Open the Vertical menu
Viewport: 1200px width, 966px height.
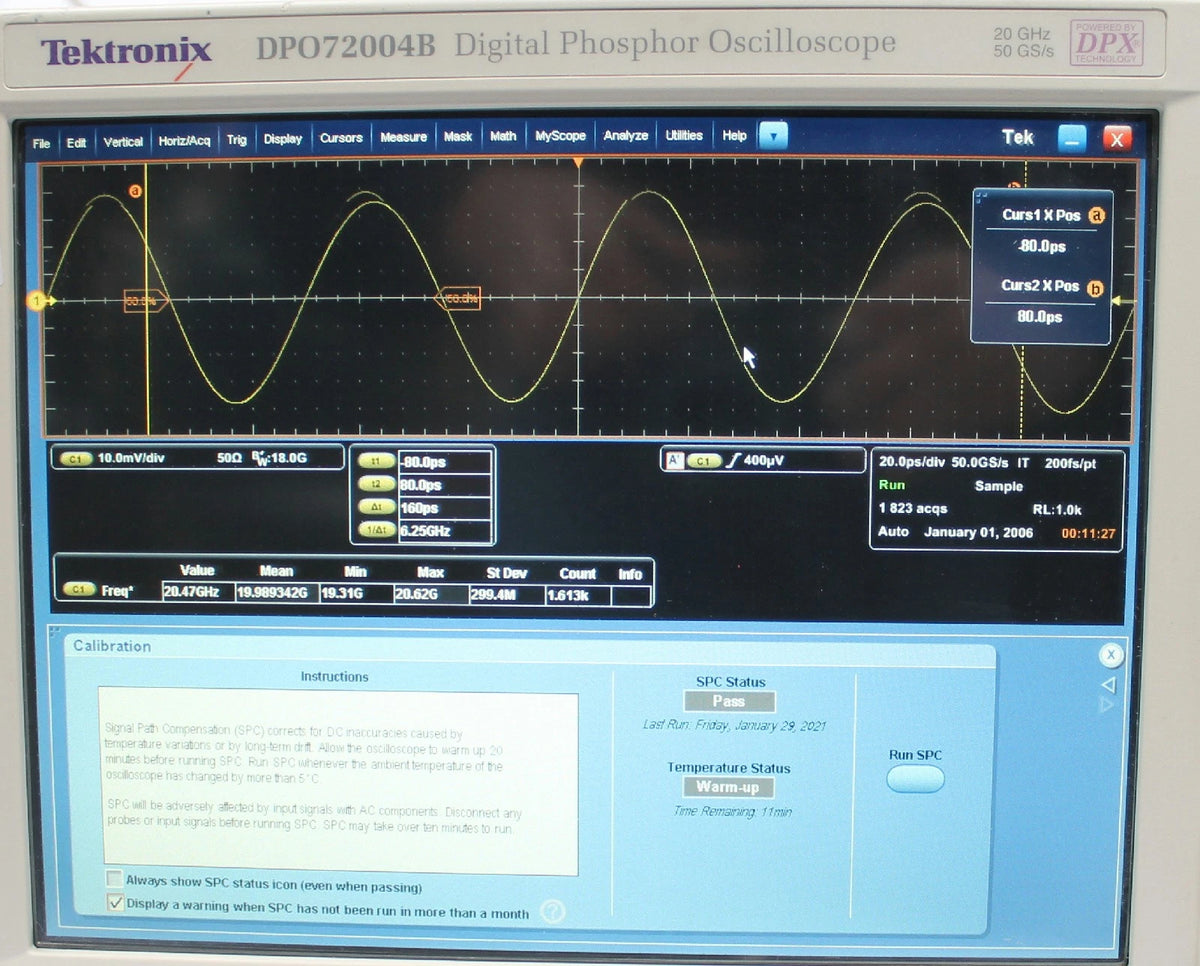click(123, 142)
